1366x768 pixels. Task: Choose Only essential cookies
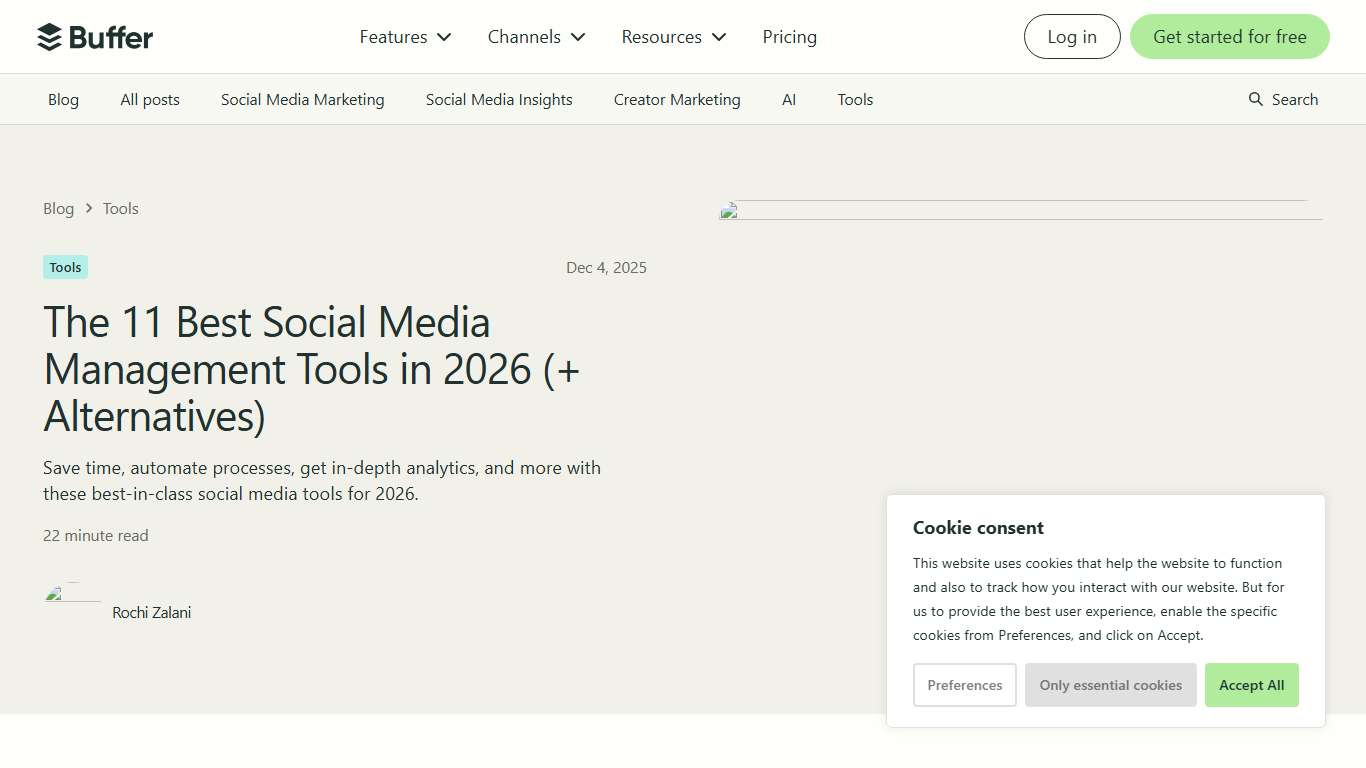1110,685
